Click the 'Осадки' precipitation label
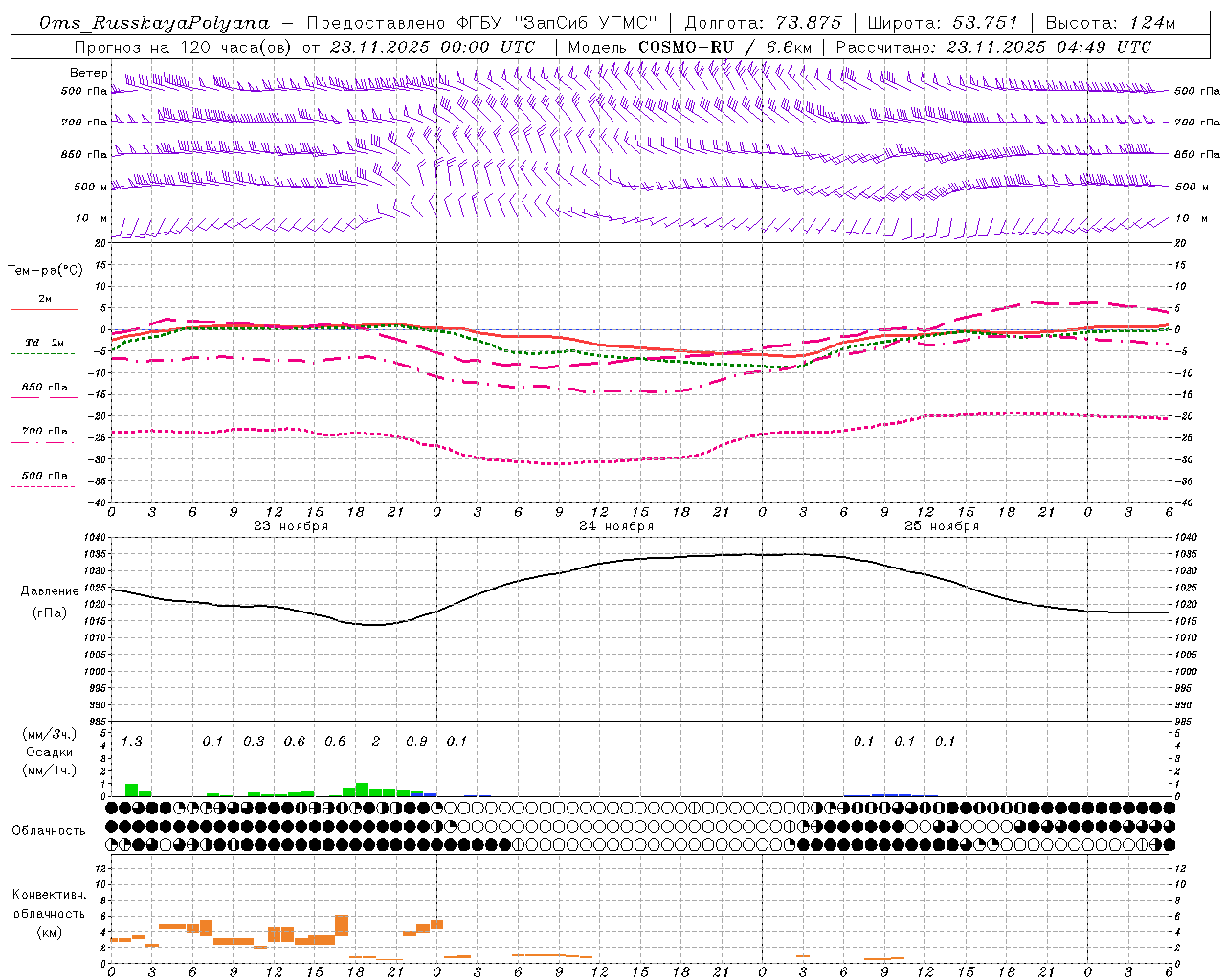The height and width of the screenshot is (980, 1225). [49, 752]
